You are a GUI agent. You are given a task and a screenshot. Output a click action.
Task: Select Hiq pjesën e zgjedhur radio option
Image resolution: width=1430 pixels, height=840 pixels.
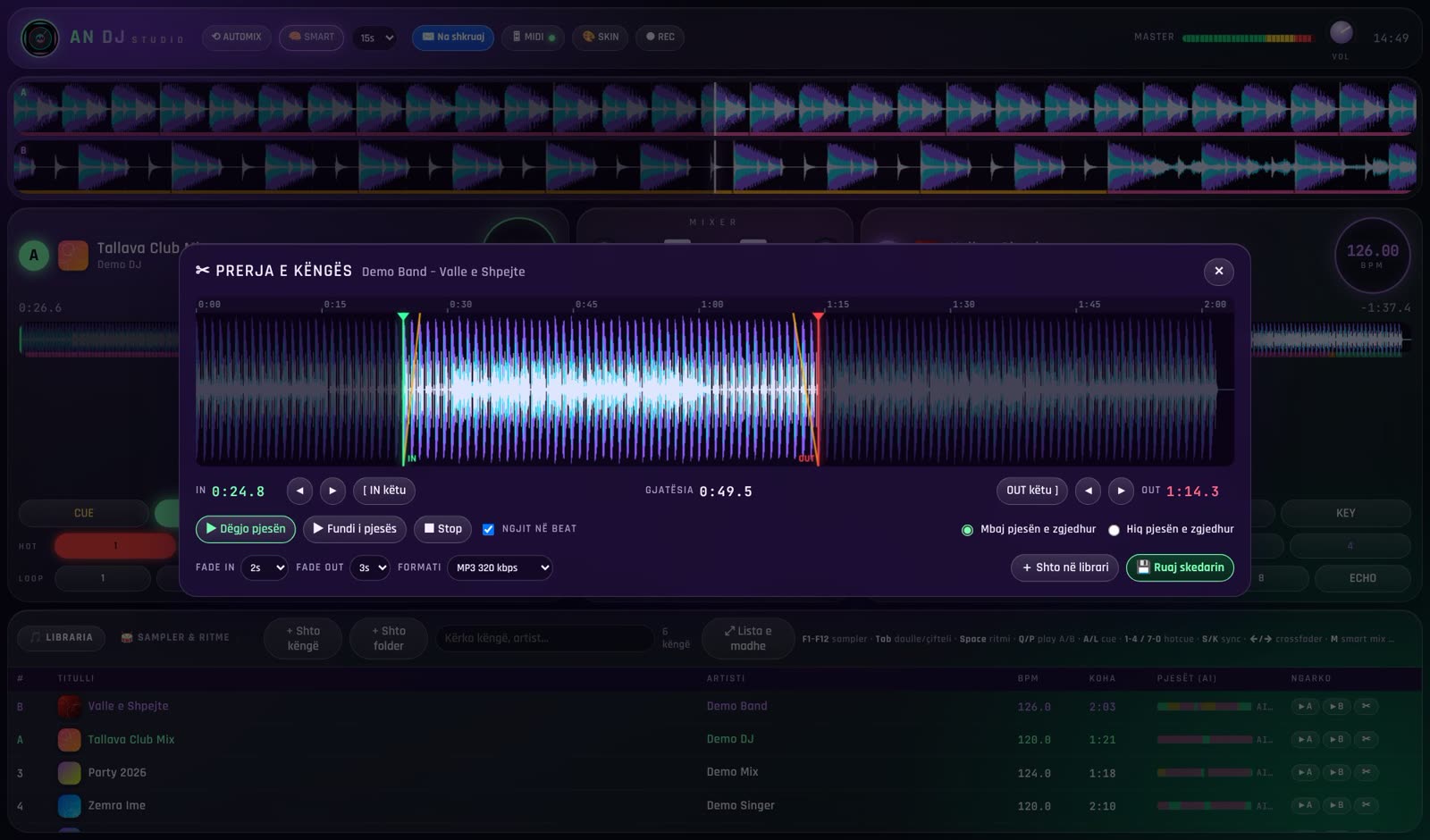coord(1114,530)
